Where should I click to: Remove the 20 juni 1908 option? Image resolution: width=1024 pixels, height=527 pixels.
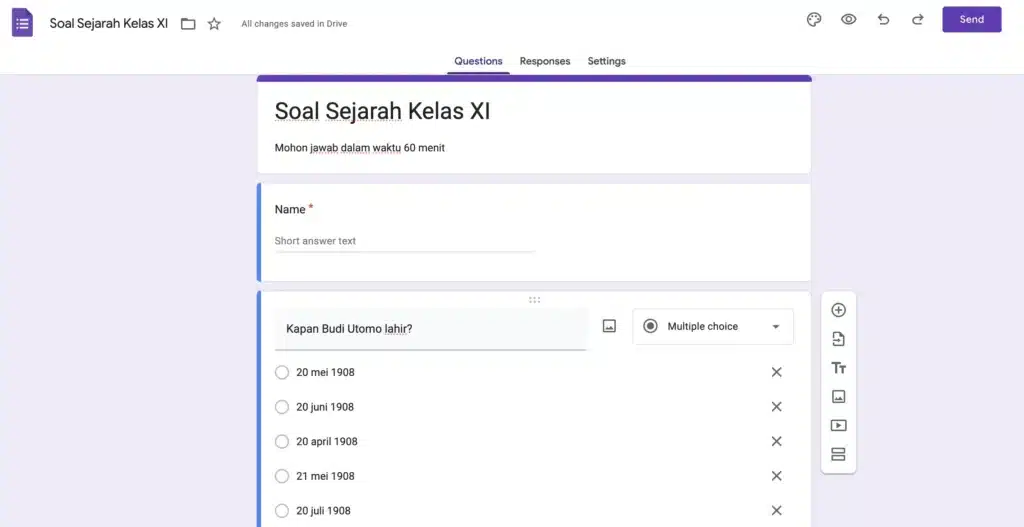[776, 407]
